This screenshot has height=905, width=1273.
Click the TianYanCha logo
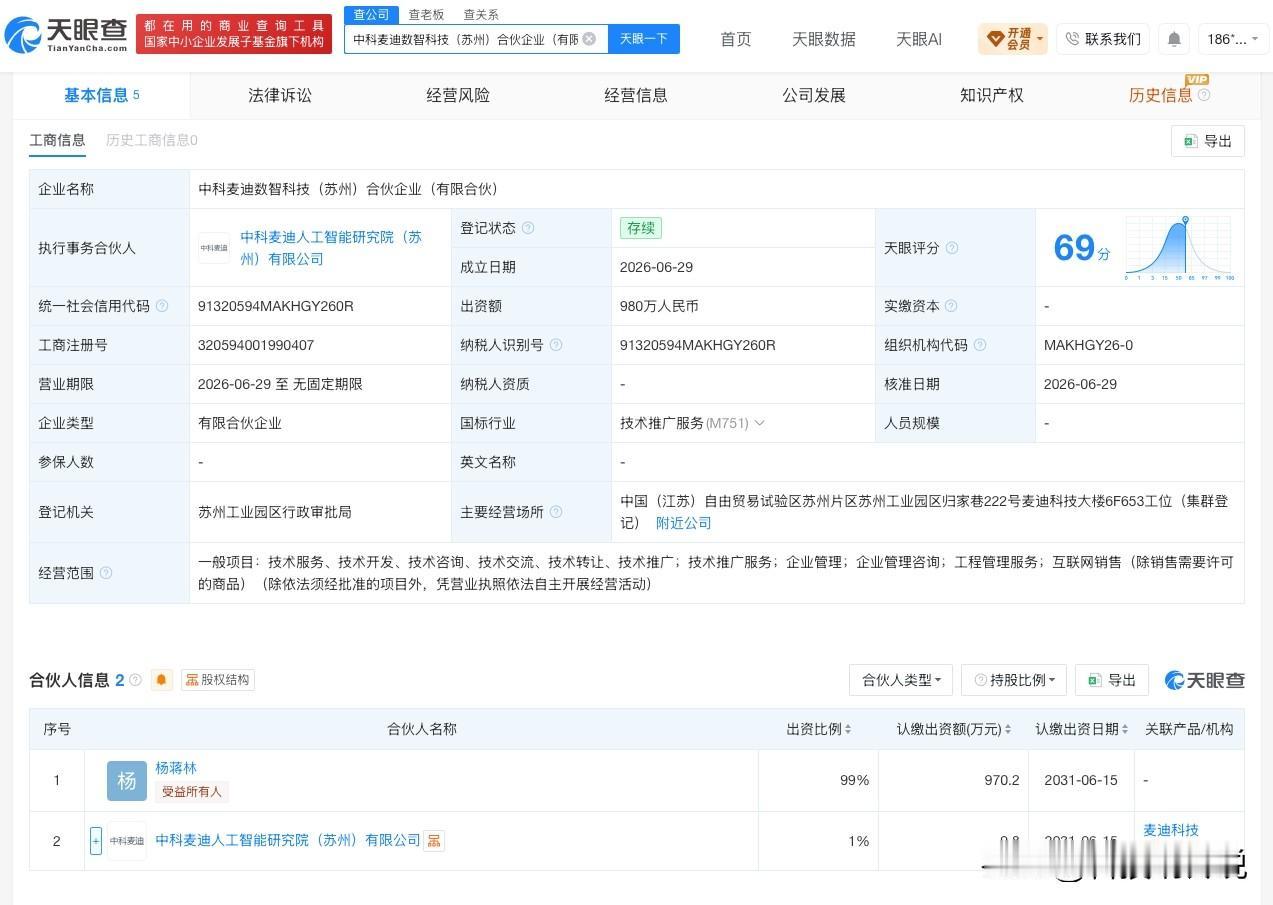point(66,34)
